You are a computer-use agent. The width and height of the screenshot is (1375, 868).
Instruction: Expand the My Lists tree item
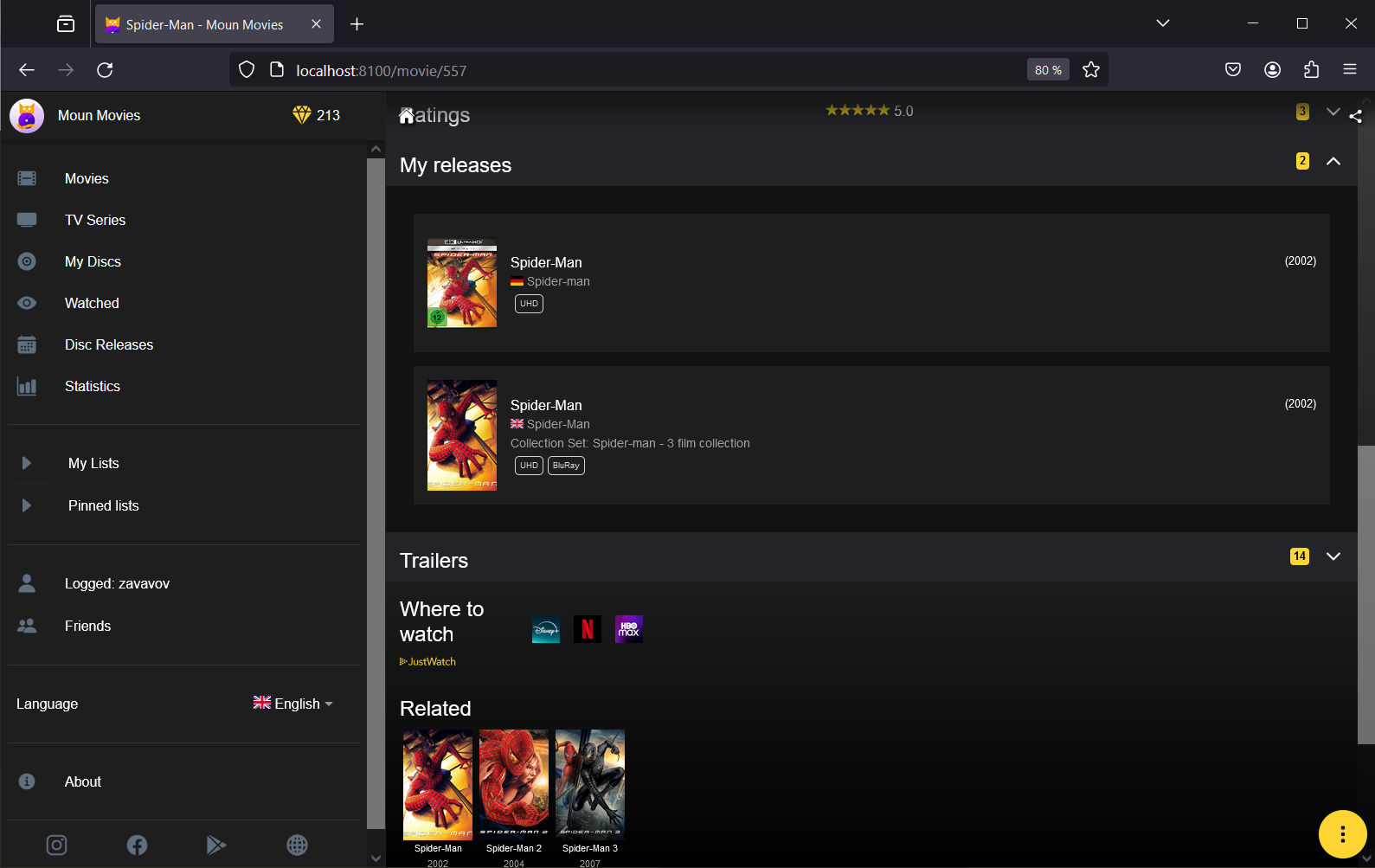27,463
